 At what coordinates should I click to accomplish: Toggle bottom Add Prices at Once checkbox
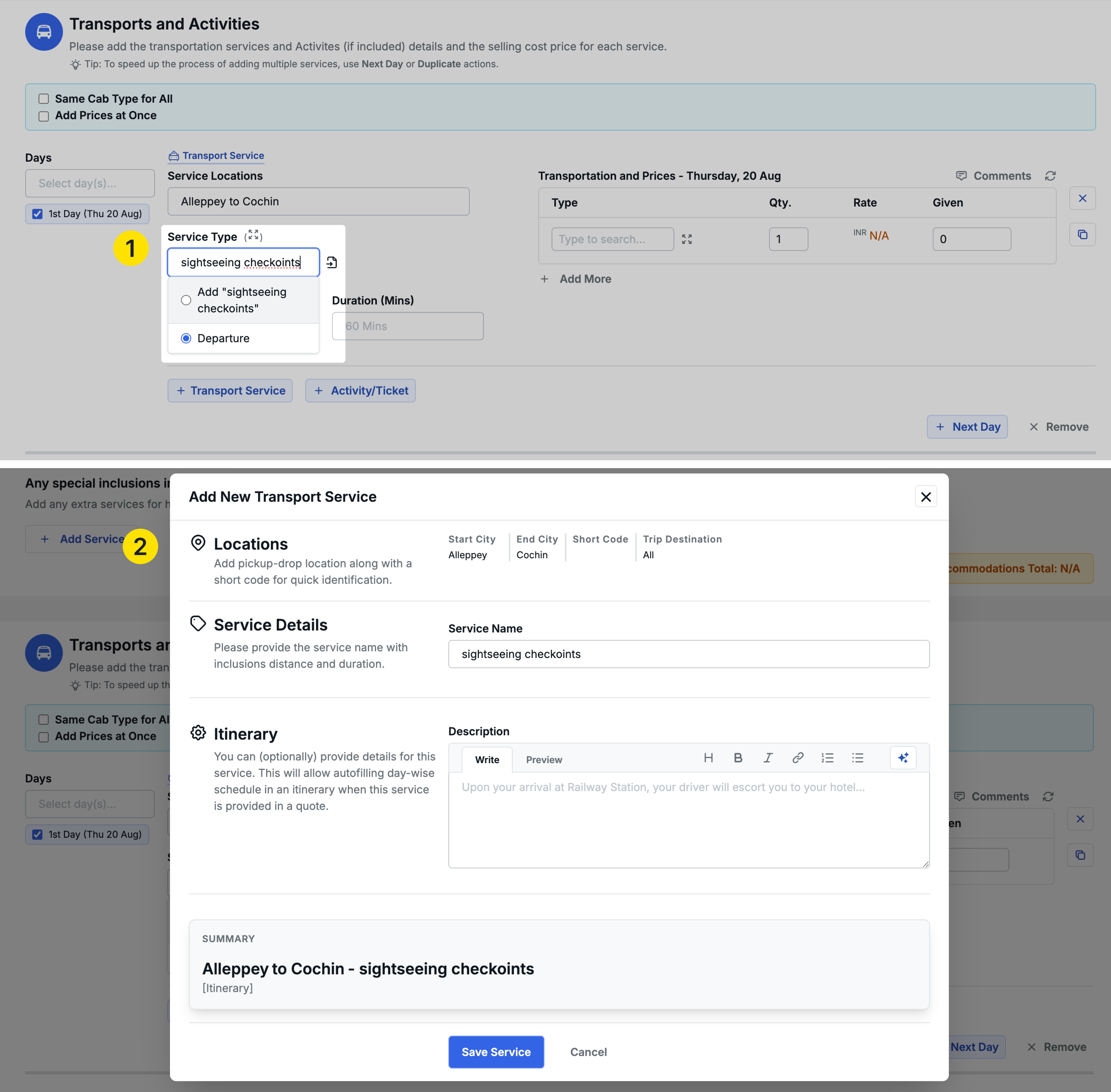pos(44,737)
